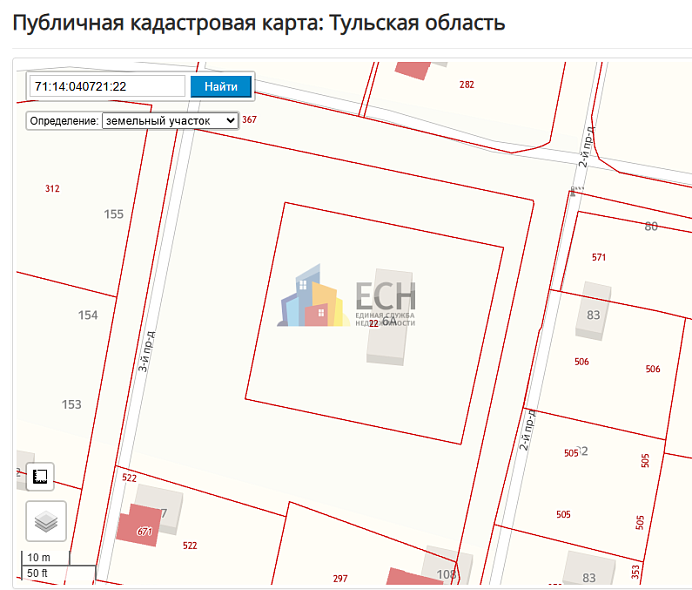Open the map layers switcher
Screen dimensions: 692x590
click(46, 521)
